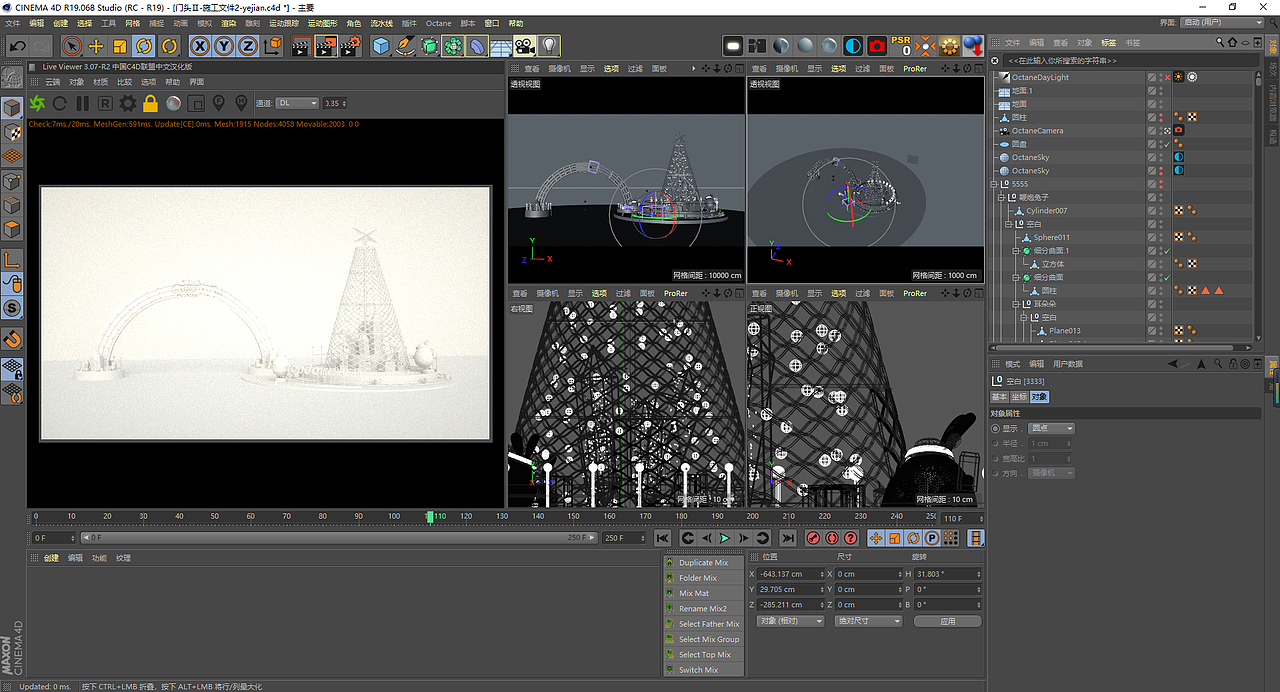Click the camera object icon
Screen dimensions: 1280x692
525,46
